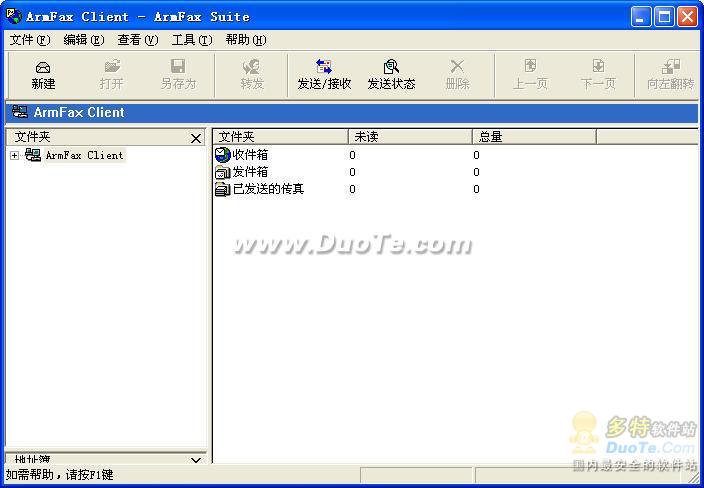Image resolution: width=704 pixels, height=488 pixels.
Task: Open the 查看(V) menu
Action: tap(138, 40)
